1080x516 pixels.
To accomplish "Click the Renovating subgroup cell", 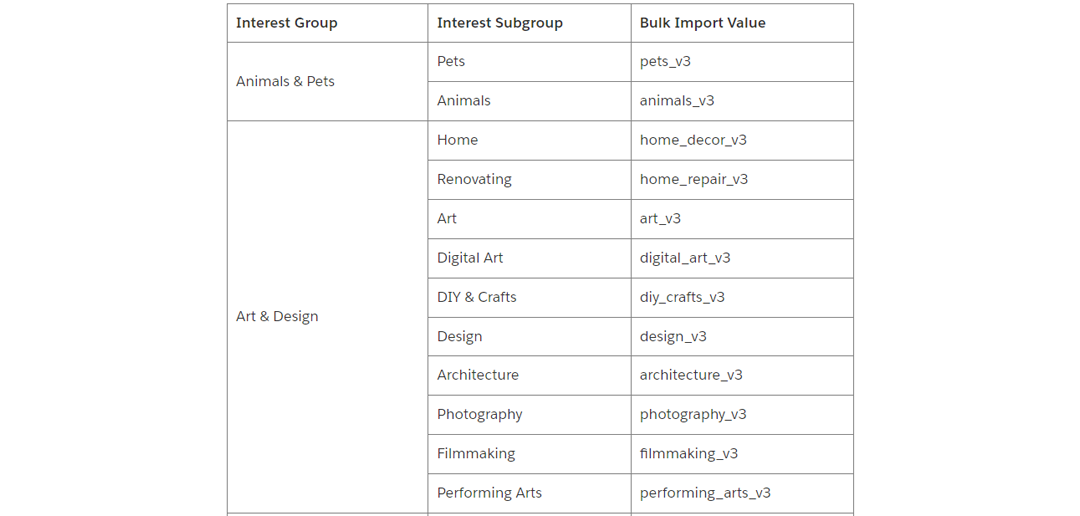I will click(474, 179).
